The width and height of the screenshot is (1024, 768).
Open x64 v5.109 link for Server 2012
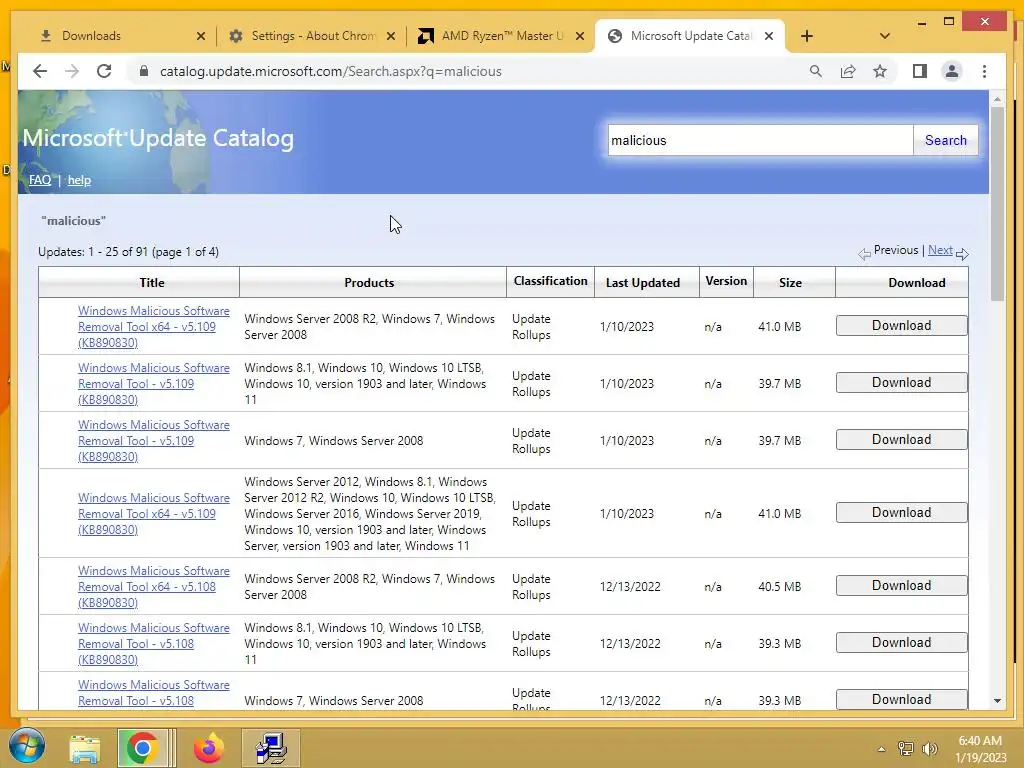[153, 513]
